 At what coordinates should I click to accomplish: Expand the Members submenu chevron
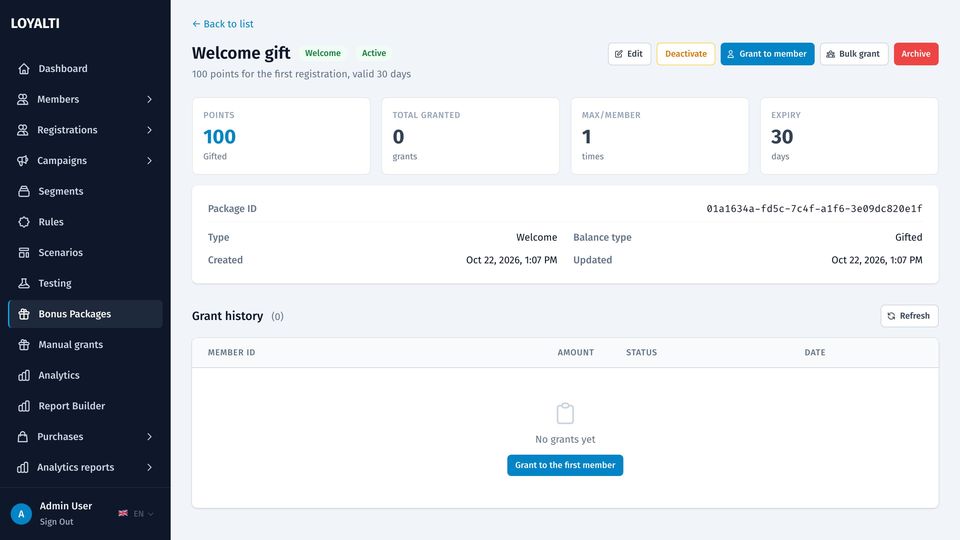coord(149,99)
